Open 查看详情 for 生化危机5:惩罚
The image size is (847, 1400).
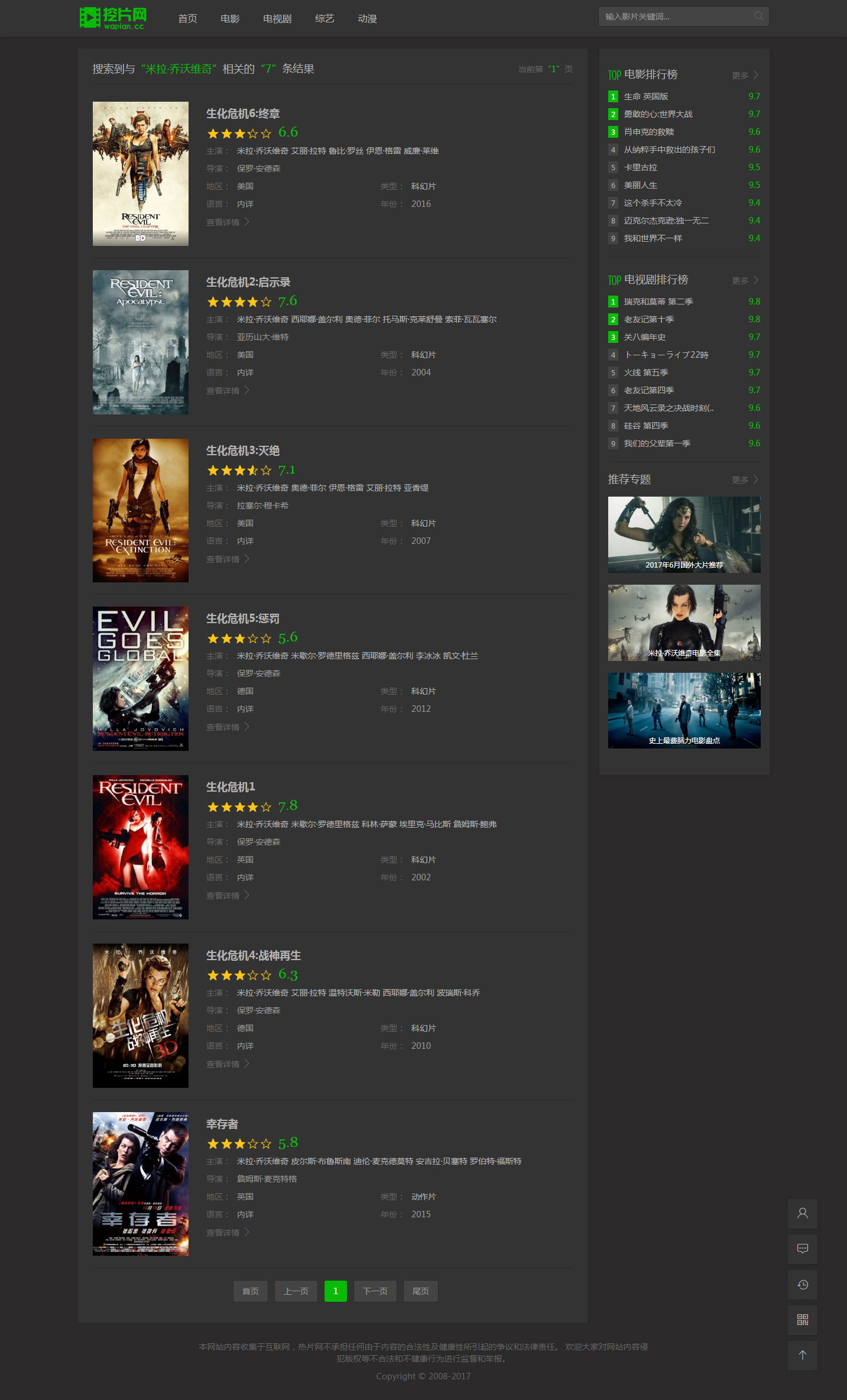(x=228, y=727)
